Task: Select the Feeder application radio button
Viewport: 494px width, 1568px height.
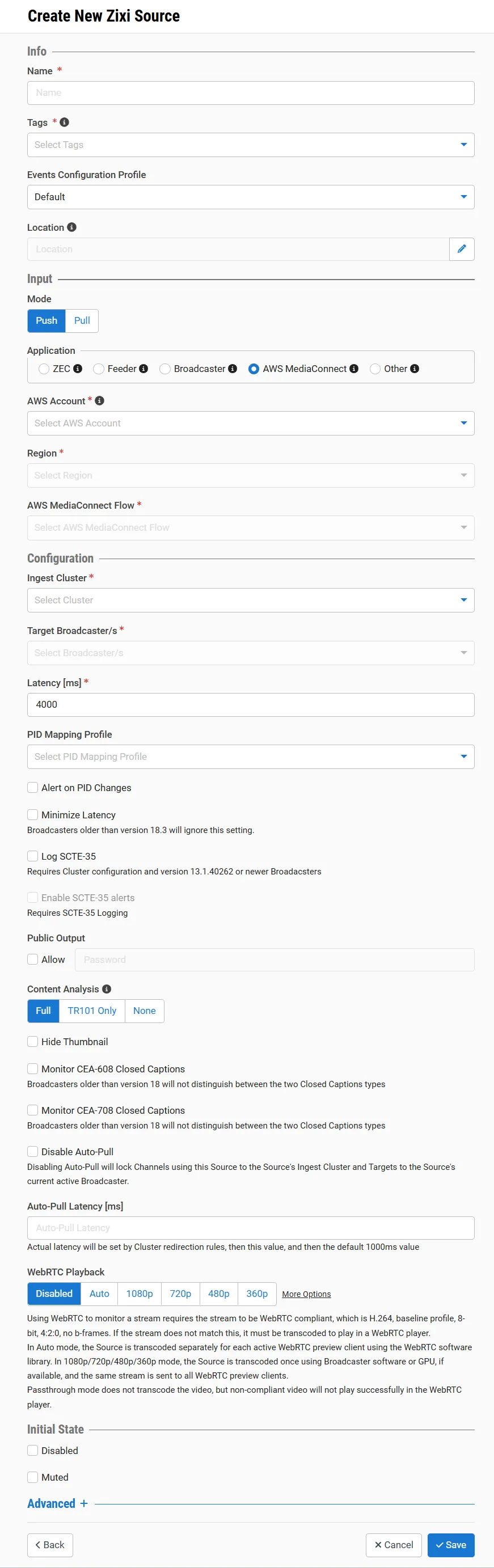Action: pyautogui.click(x=99, y=369)
